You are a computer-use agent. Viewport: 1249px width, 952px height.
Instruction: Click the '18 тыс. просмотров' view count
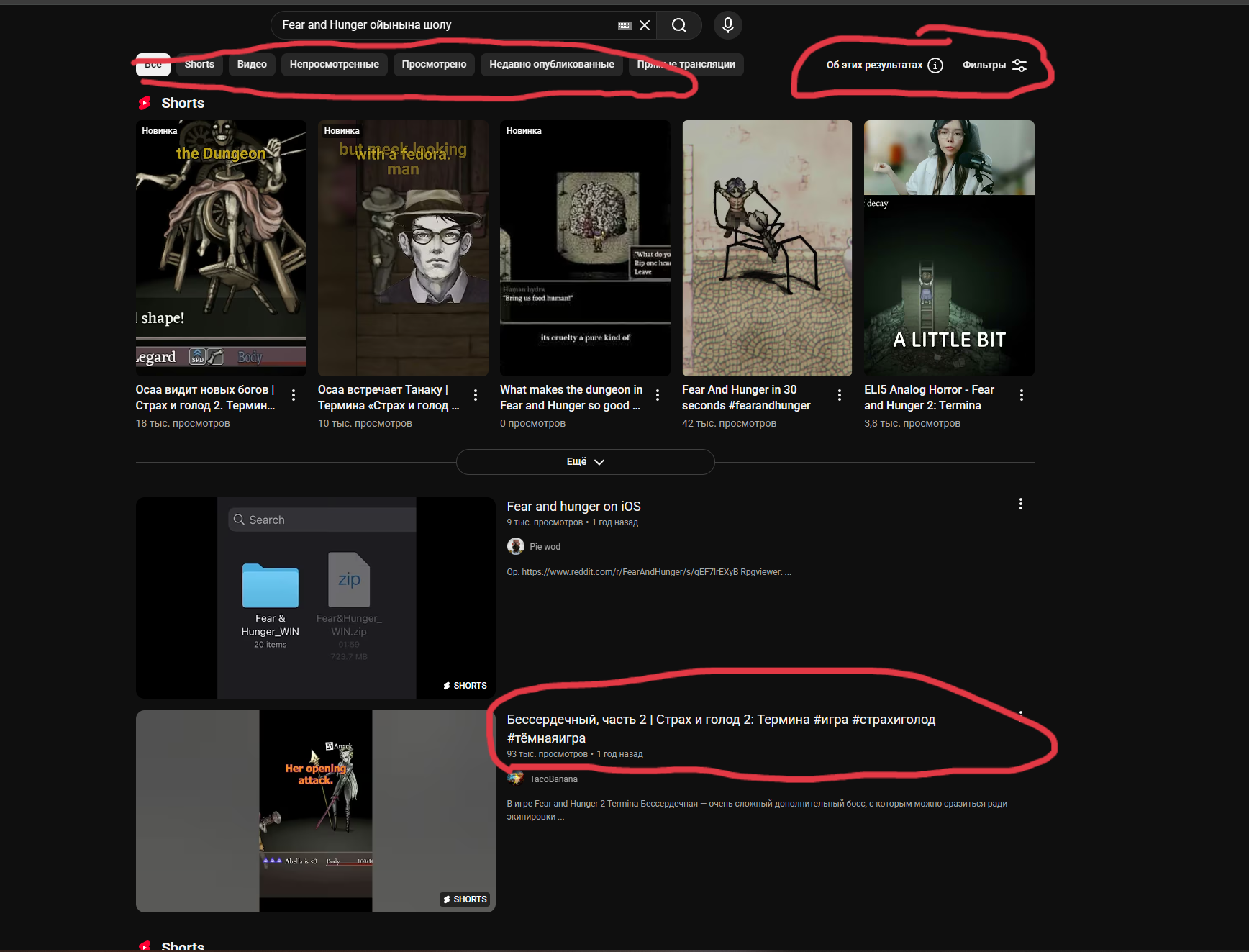click(183, 423)
